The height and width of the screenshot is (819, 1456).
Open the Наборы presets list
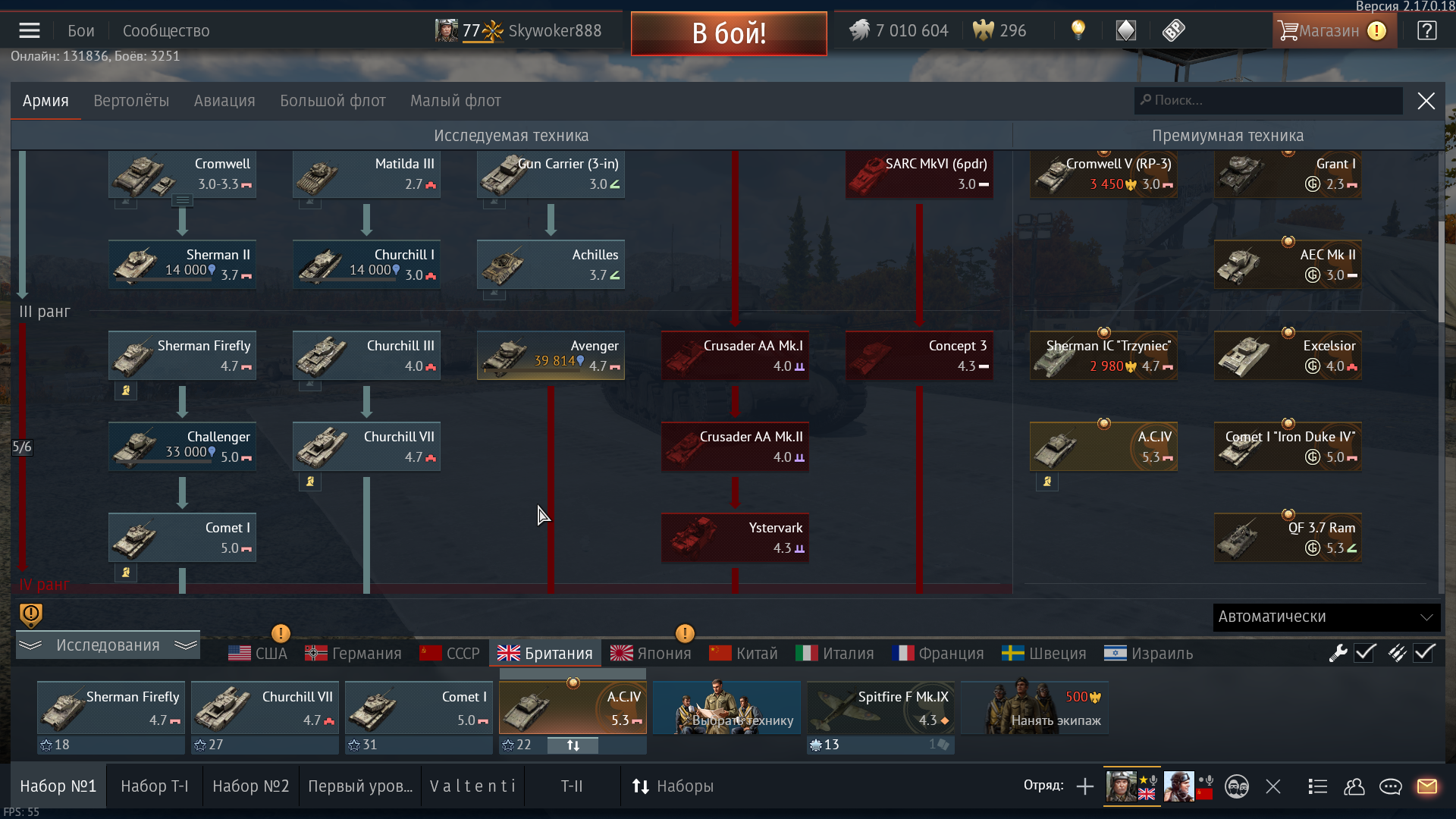pos(673,786)
